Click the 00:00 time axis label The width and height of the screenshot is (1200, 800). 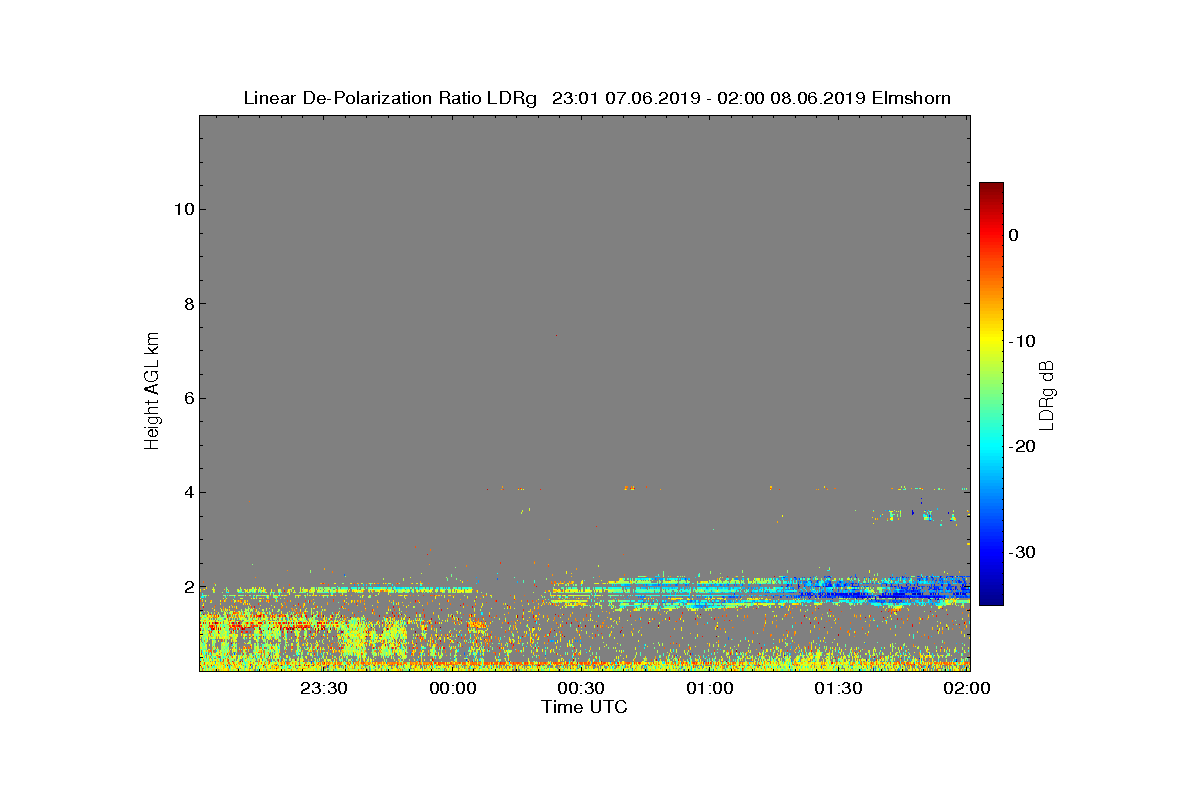[x=453, y=689]
